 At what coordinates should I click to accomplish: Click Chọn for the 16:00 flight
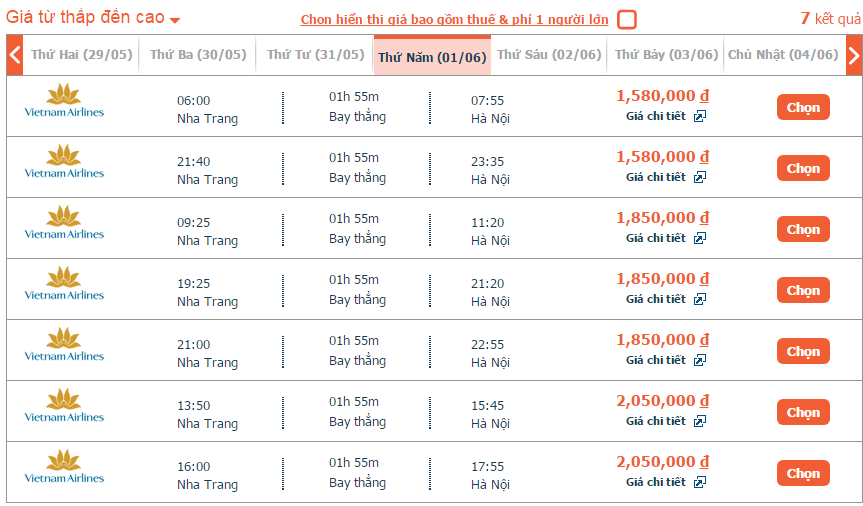tap(803, 474)
